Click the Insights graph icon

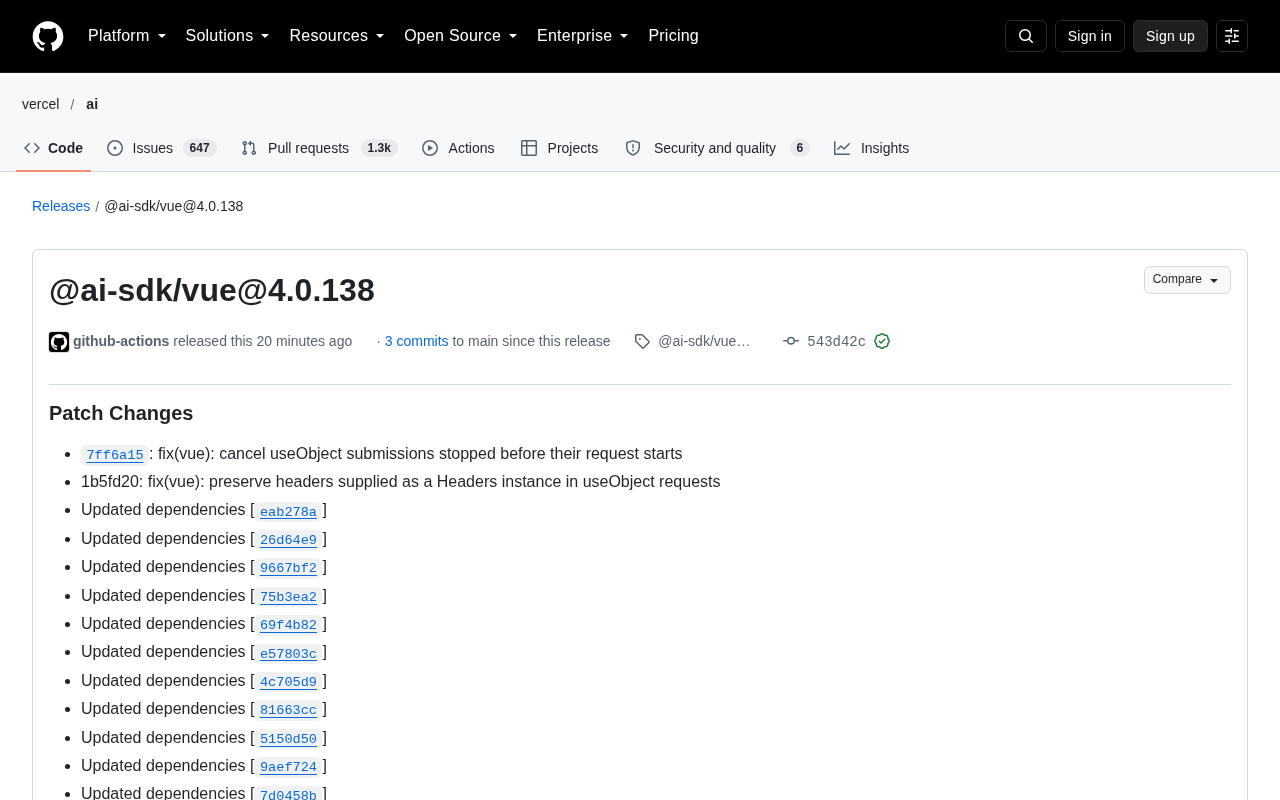click(x=842, y=148)
